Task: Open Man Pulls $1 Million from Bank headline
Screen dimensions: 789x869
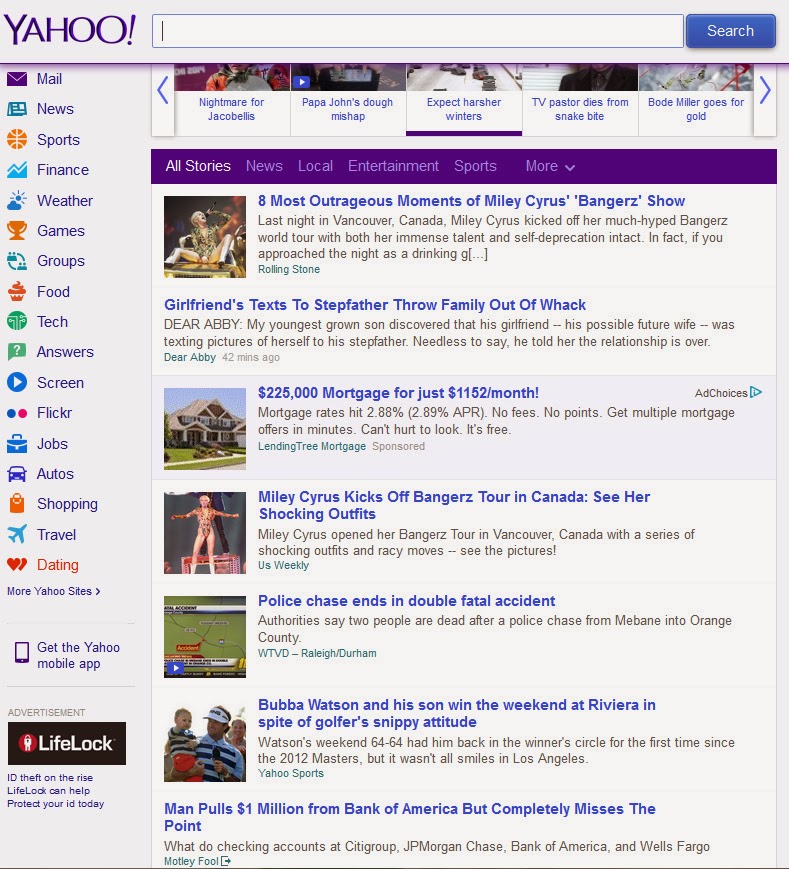Action: point(409,817)
